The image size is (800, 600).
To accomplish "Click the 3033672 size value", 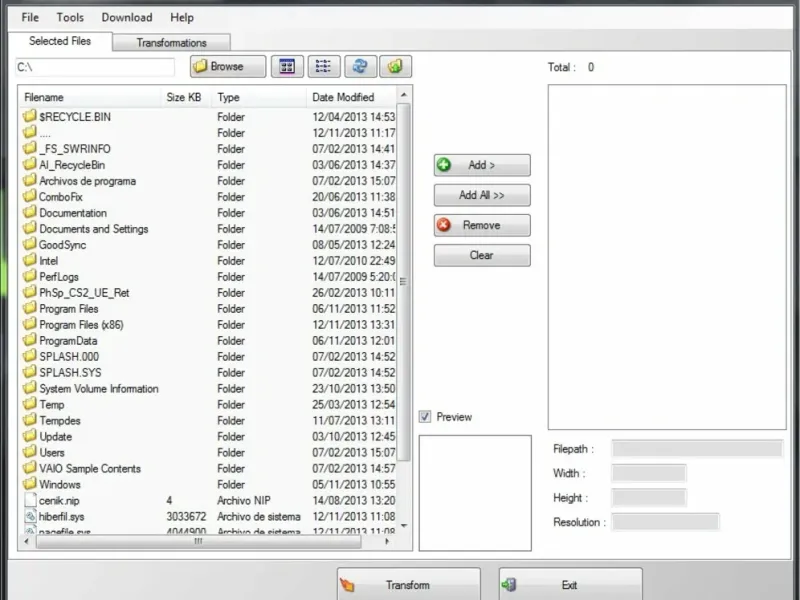I will click(186, 516).
